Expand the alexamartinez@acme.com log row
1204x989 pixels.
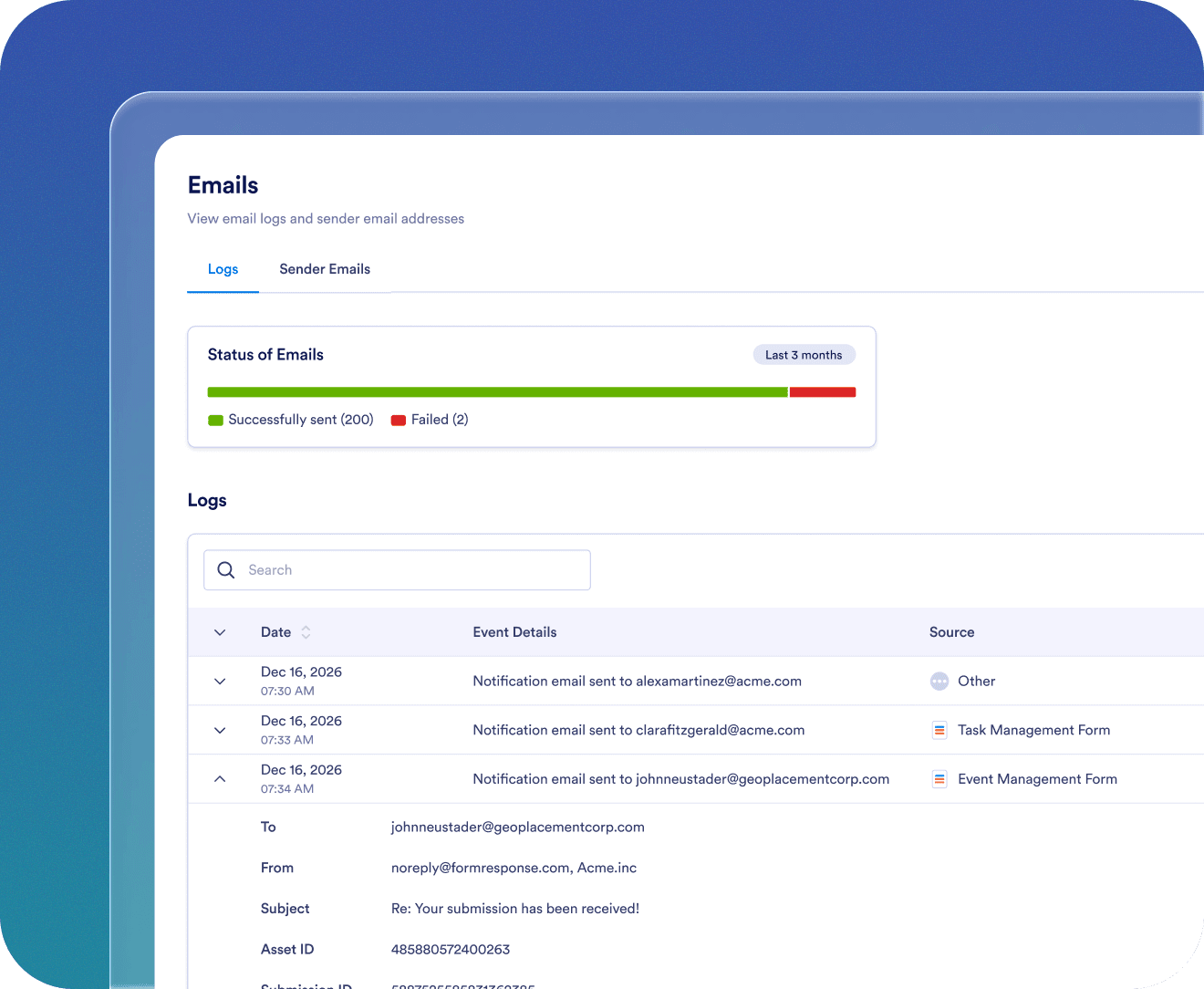[220, 682]
